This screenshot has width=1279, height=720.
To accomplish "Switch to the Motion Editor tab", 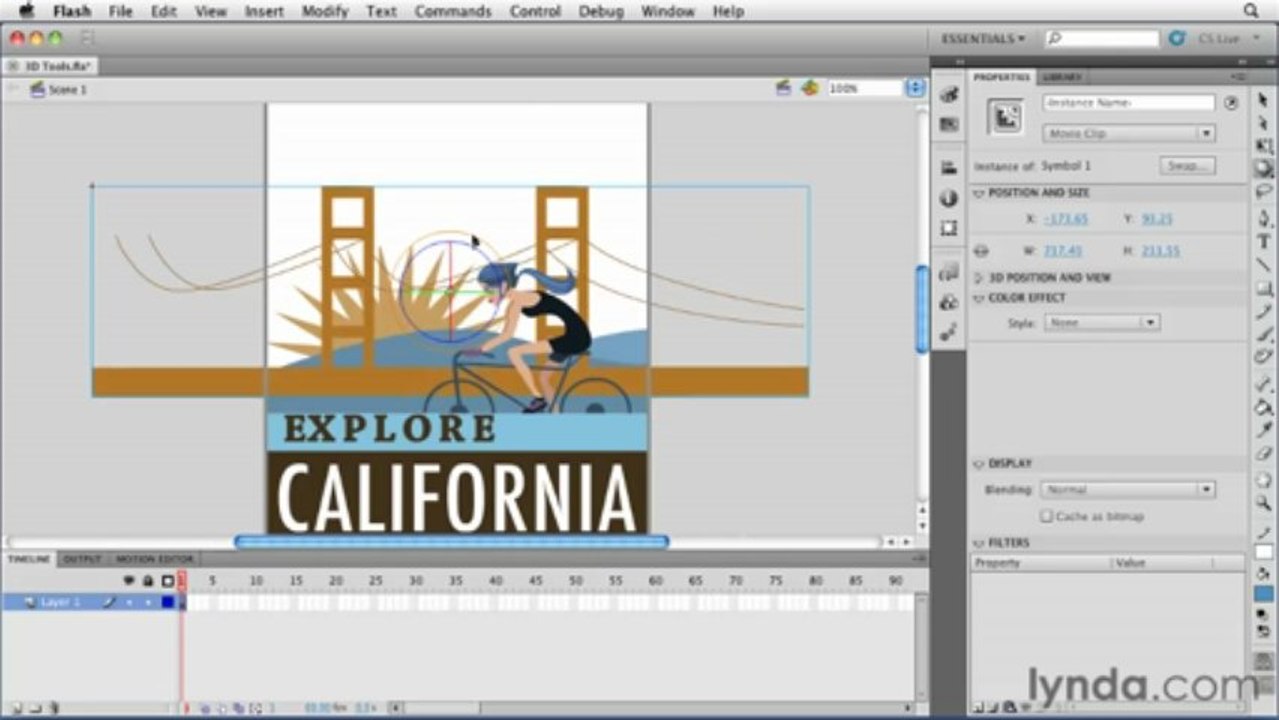I will tap(154, 559).
